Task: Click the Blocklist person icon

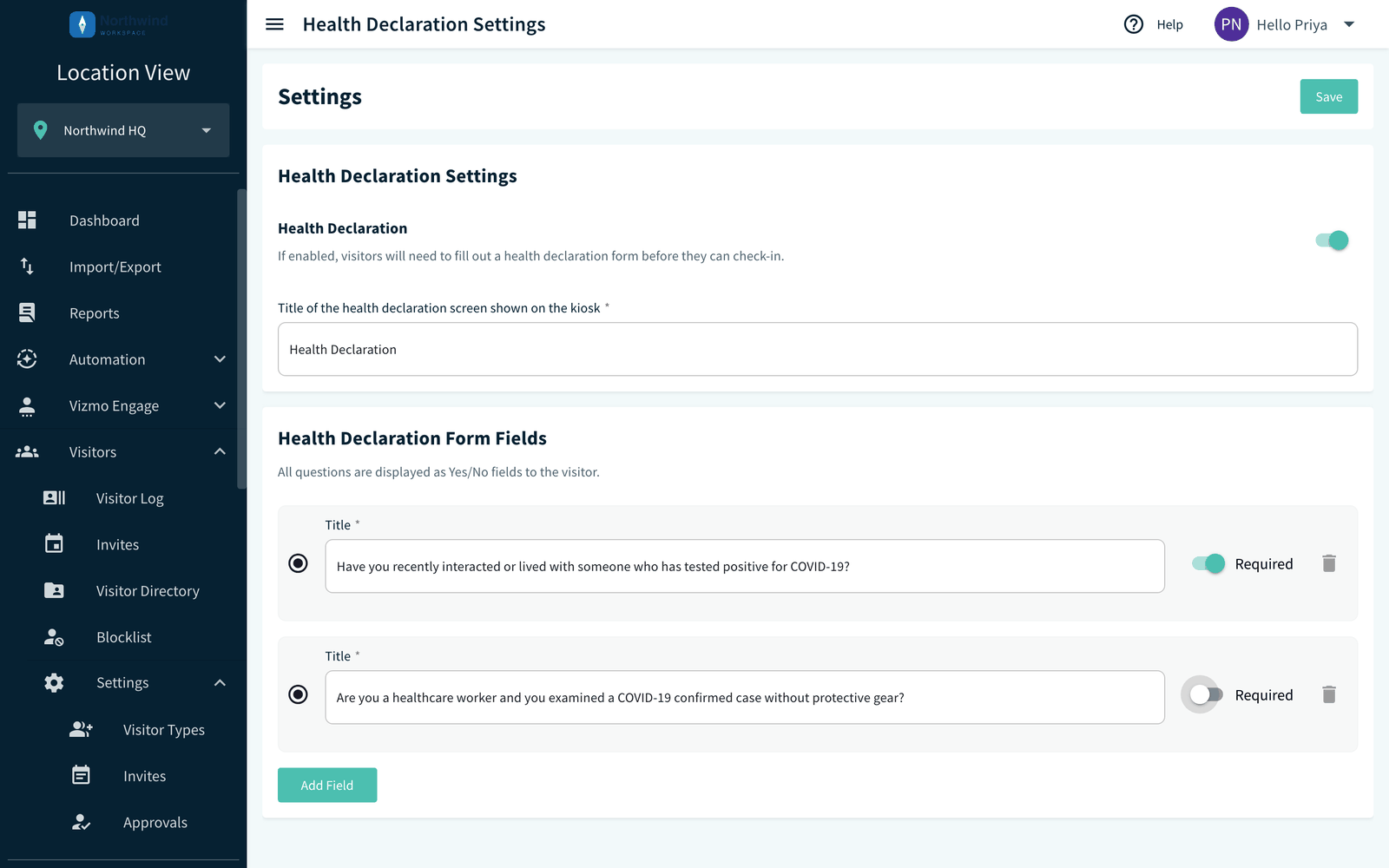Action: pyautogui.click(x=54, y=637)
